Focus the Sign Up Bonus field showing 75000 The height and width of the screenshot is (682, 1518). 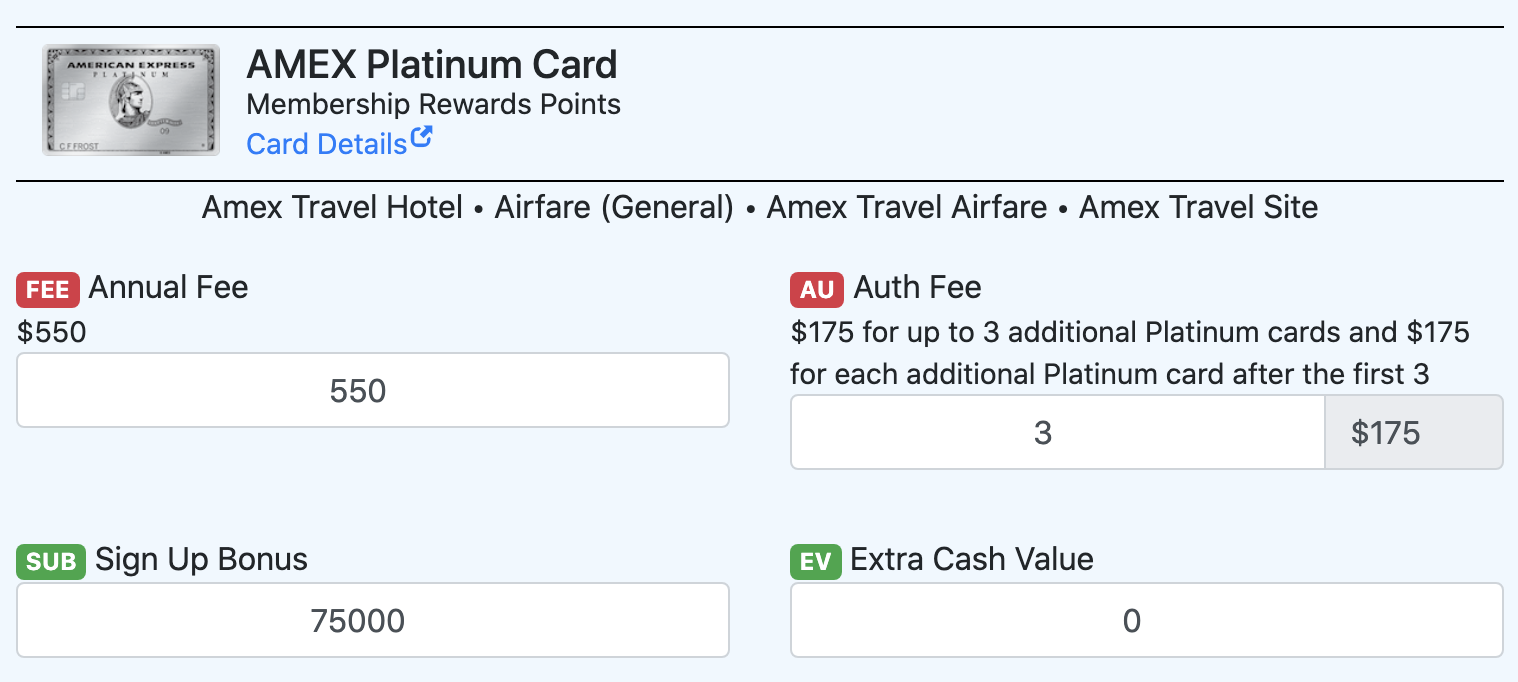click(x=373, y=620)
